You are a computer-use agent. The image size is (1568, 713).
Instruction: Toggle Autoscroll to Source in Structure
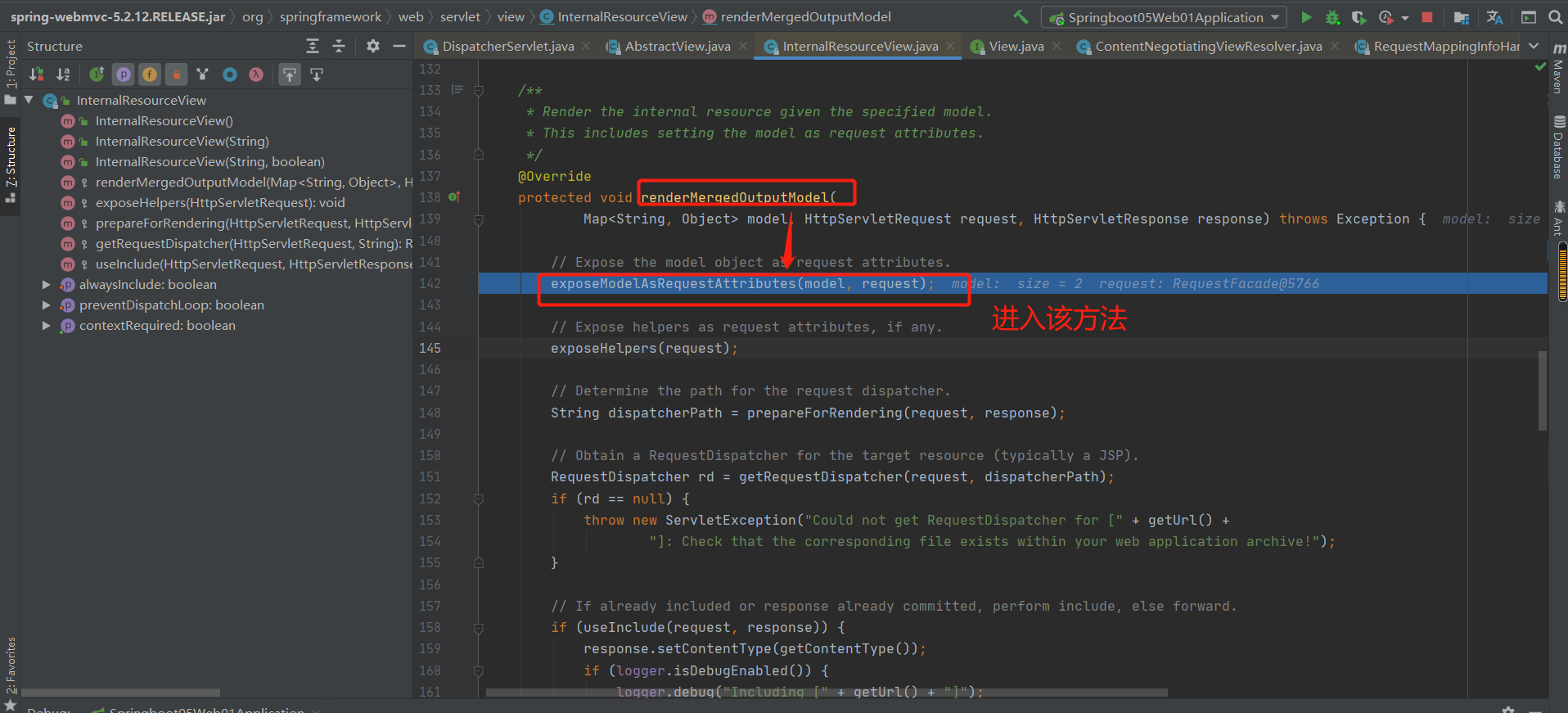[x=290, y=74]
